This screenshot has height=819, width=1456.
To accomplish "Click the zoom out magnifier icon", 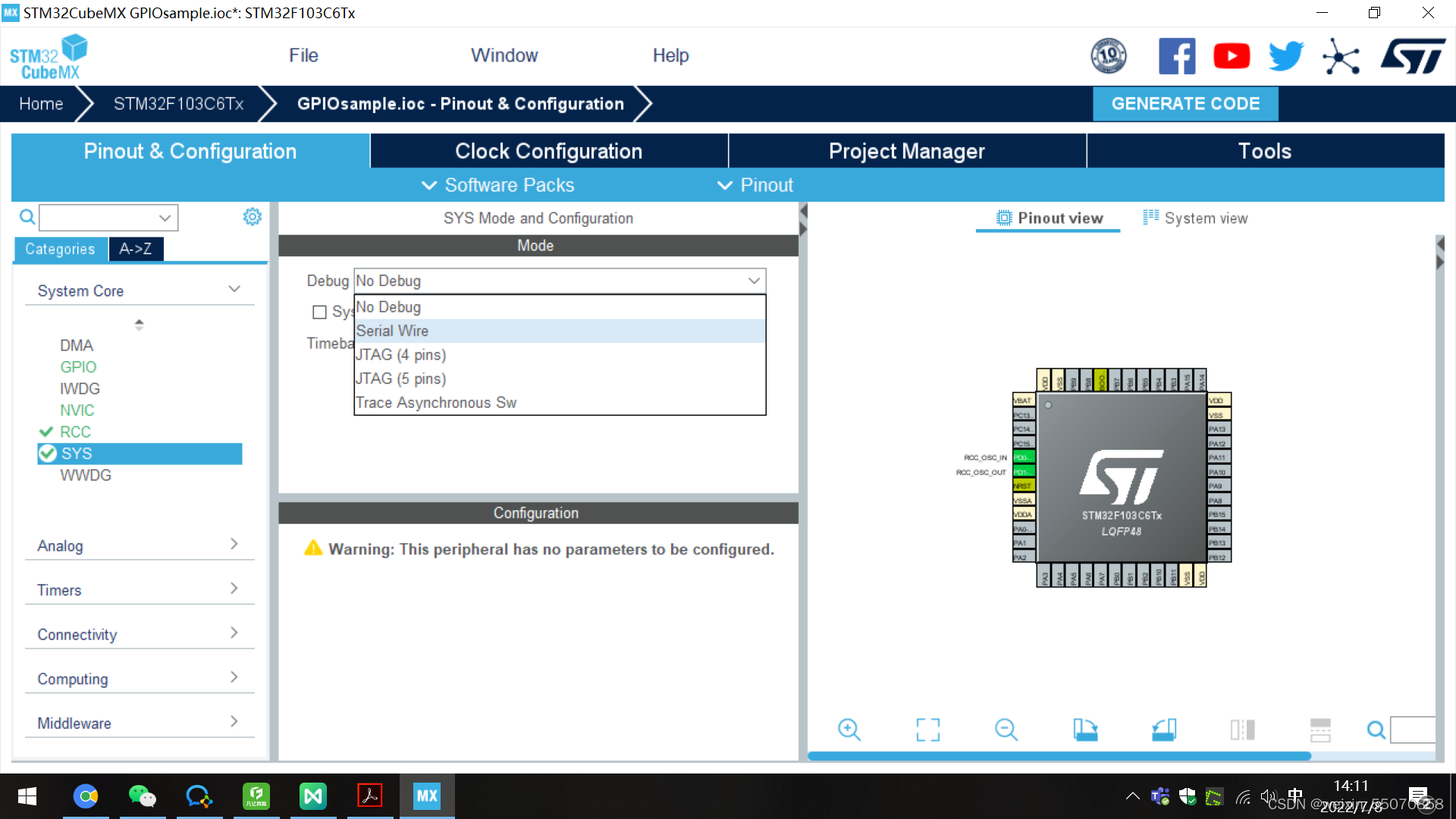I will (x=1006, y=730).
